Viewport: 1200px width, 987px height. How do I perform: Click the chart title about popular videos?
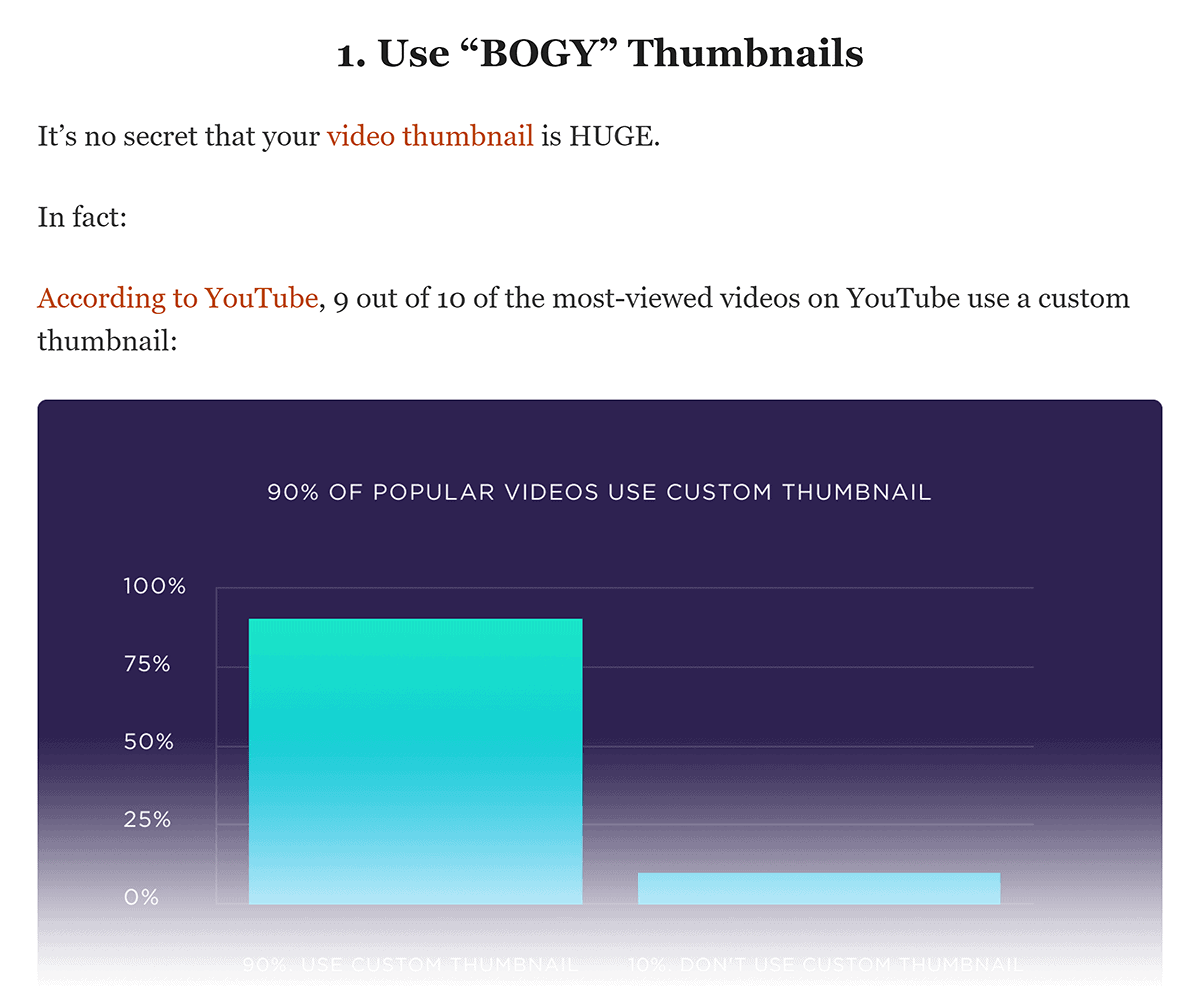[x=600, y=492]
